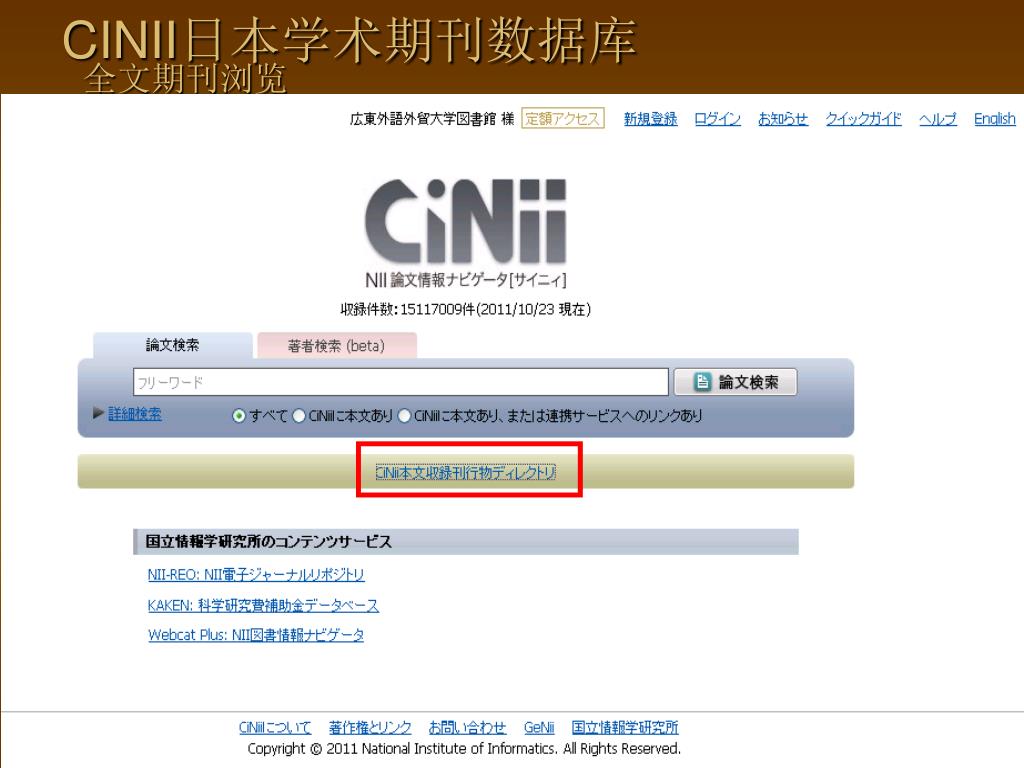
Task: Open the 国立情報学研究所 footer link
Action: coord(625,728)
